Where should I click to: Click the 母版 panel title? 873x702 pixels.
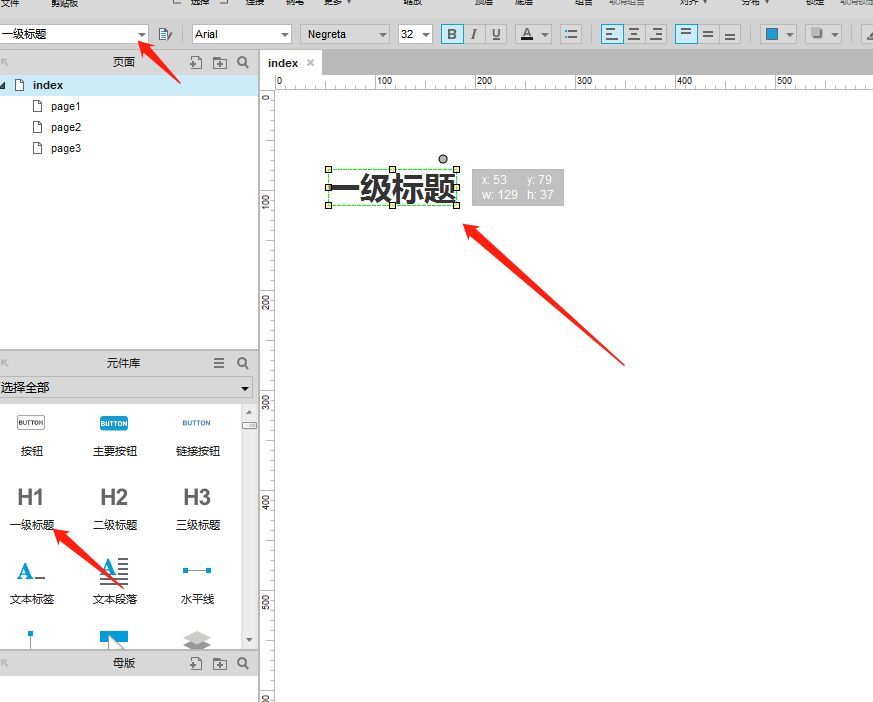point(124,663)
